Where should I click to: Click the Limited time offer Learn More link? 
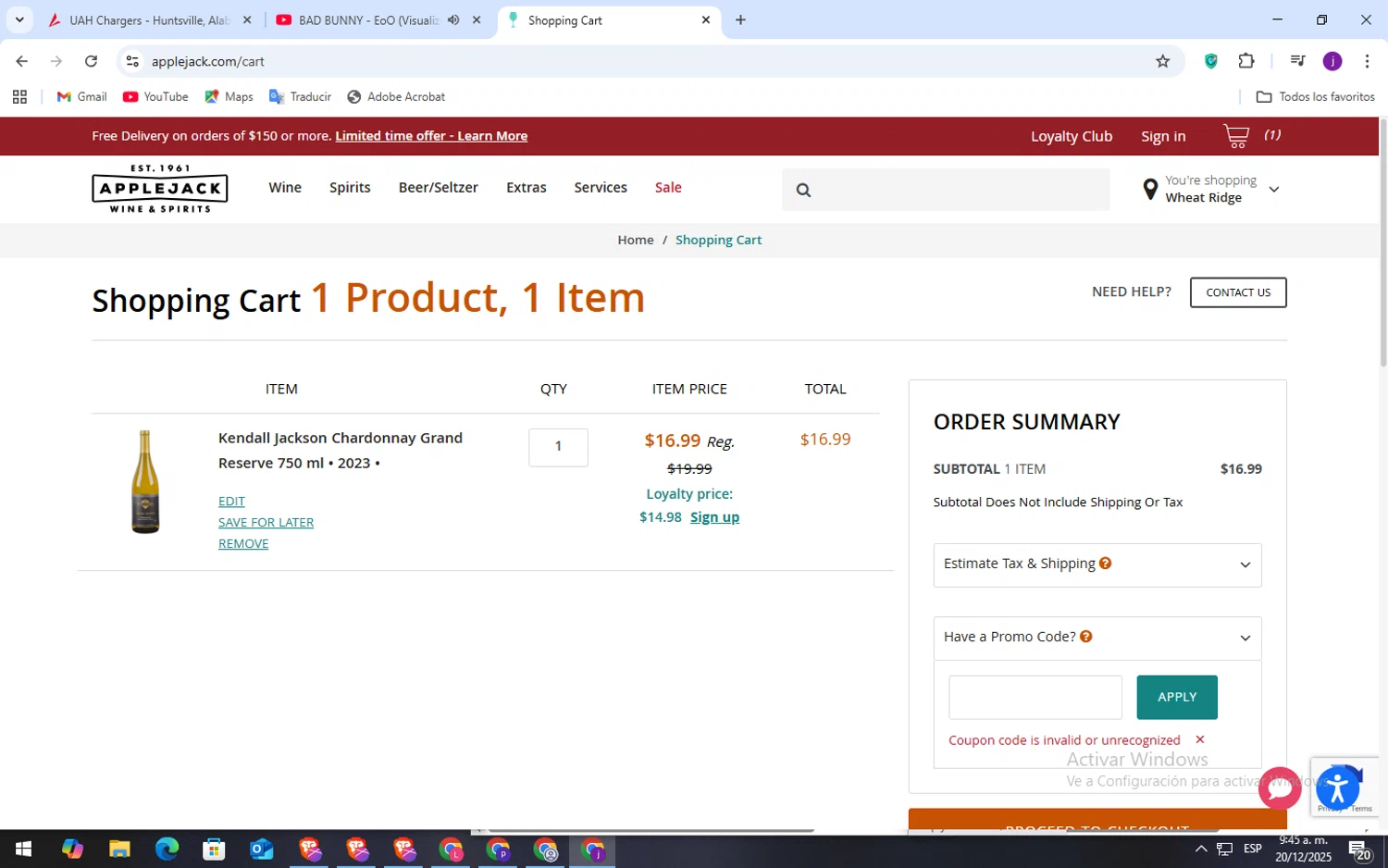point(431,136)
